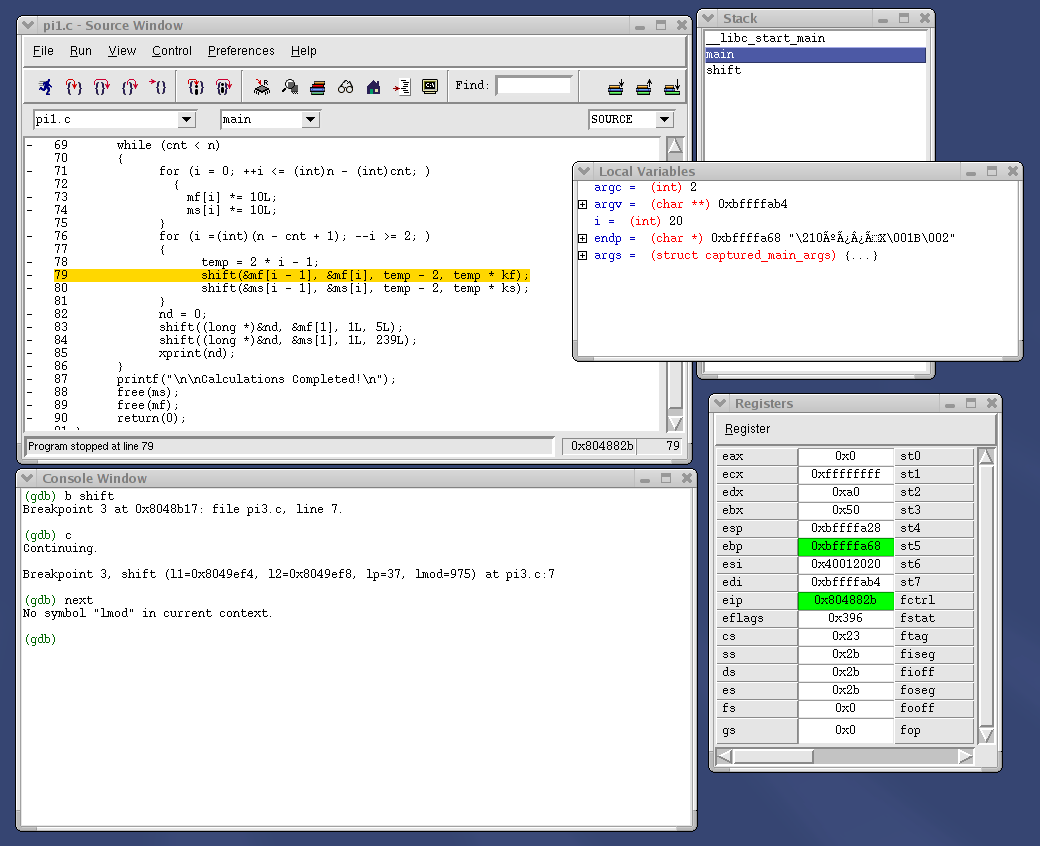Viewport: 1040px width, 846px height.
Task: Expand the args struct variable
Action: click(582, 255)
